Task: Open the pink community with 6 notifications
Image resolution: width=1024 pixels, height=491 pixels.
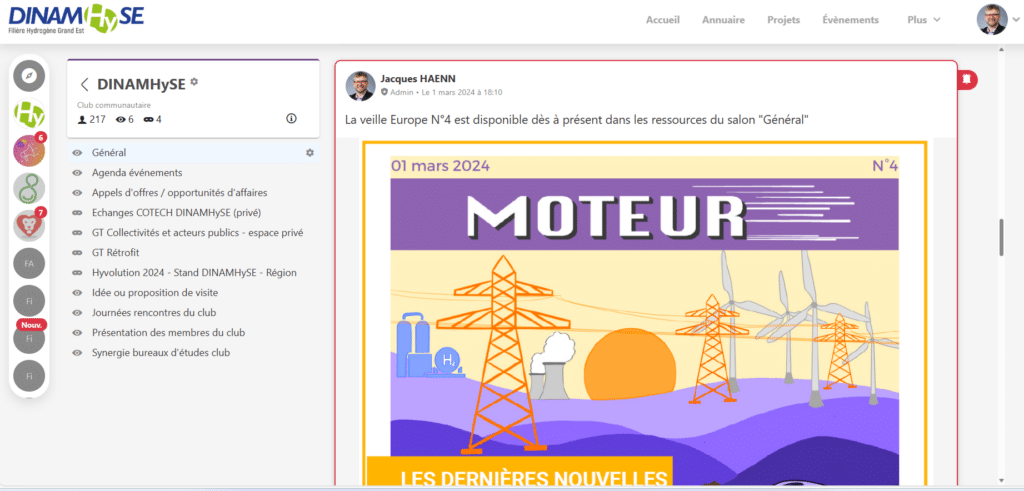Action: (29, 151)
